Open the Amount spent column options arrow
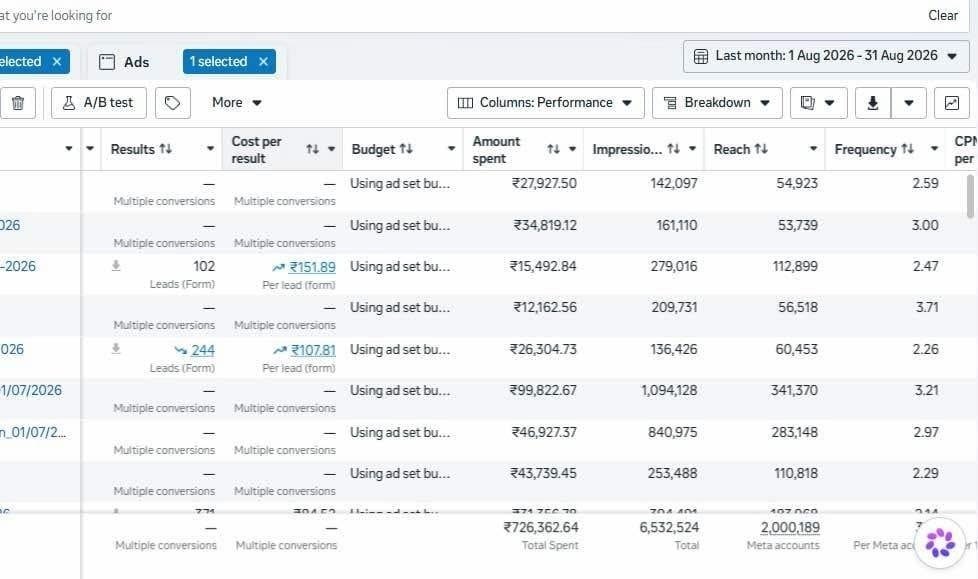The image size is (978, 579). click(572, 148)
